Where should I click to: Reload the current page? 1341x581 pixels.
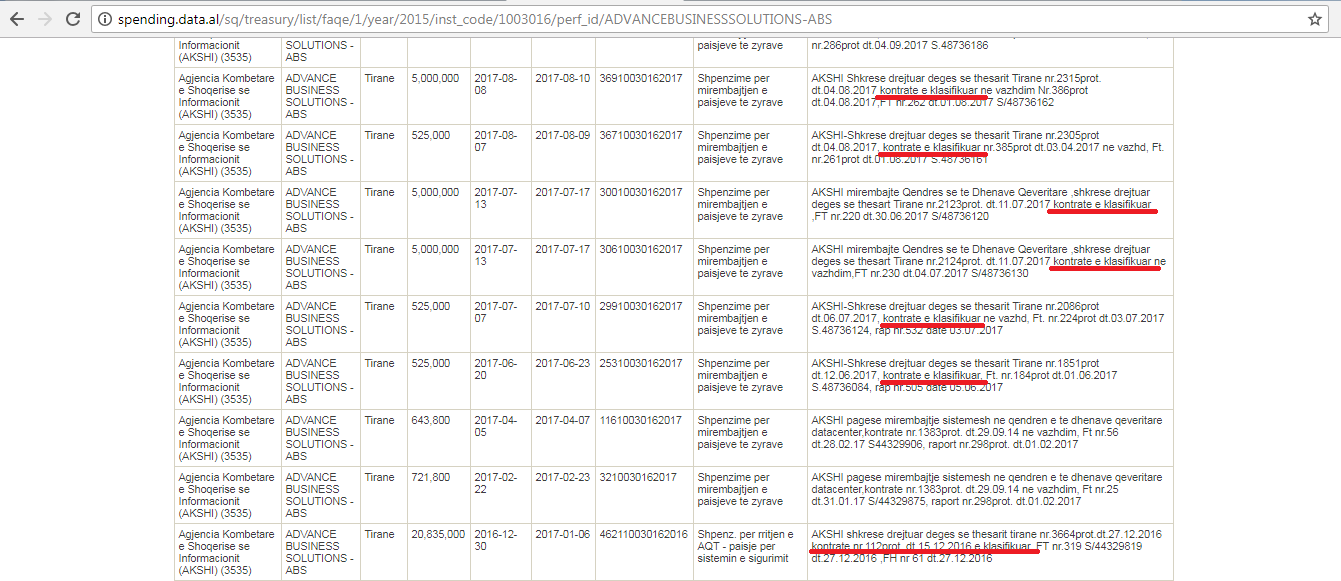pyautogui.click(x=73, y=19)
